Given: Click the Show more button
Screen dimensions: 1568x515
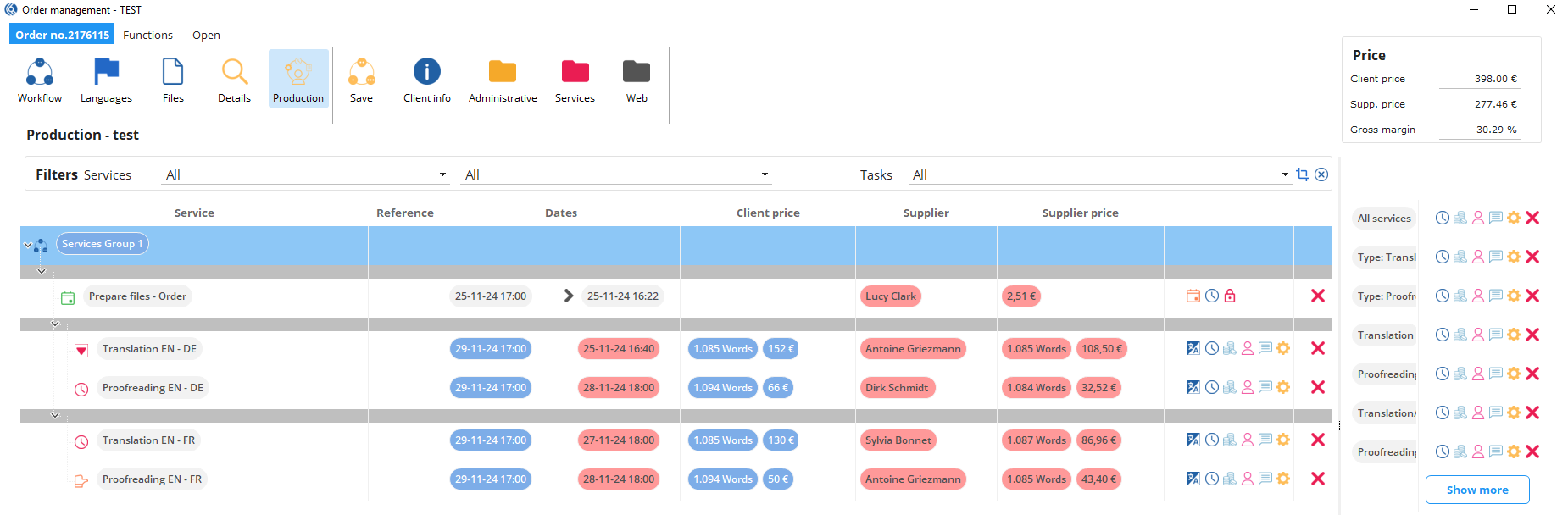Looking at the screenshot, I should [x=1477, y=490].
